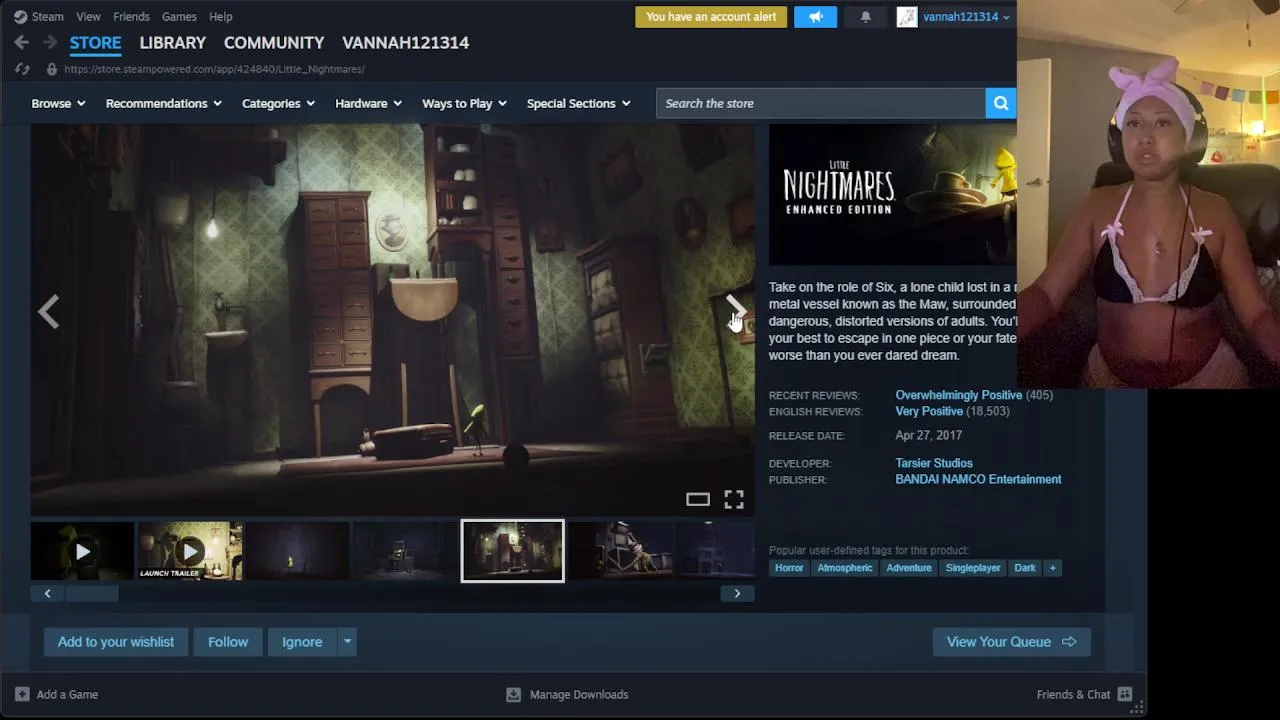Click Add a Game label
This screenshot has height=720, width=1280.
click(x=67, y=694)
